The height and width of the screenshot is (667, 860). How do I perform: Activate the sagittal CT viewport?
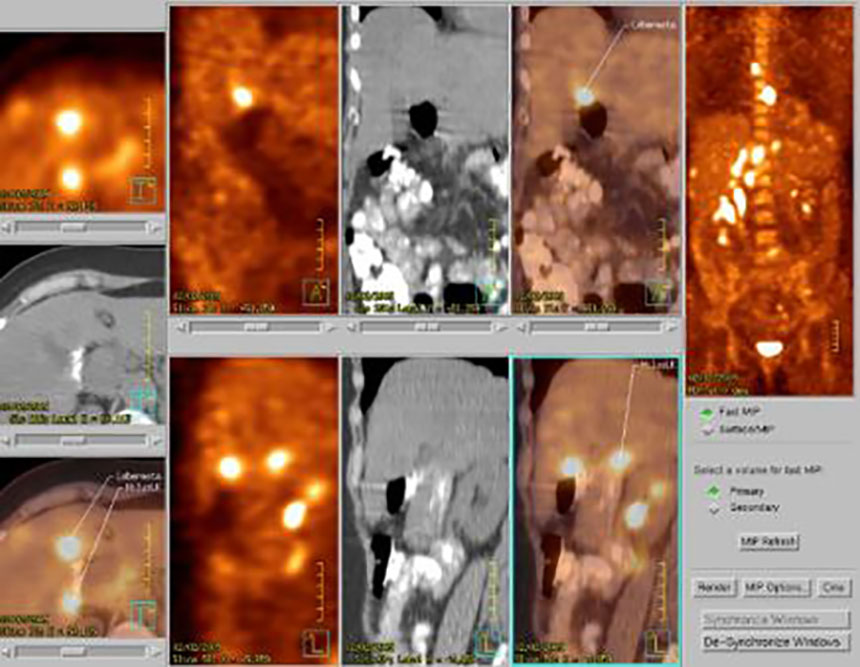coord(425,511)
